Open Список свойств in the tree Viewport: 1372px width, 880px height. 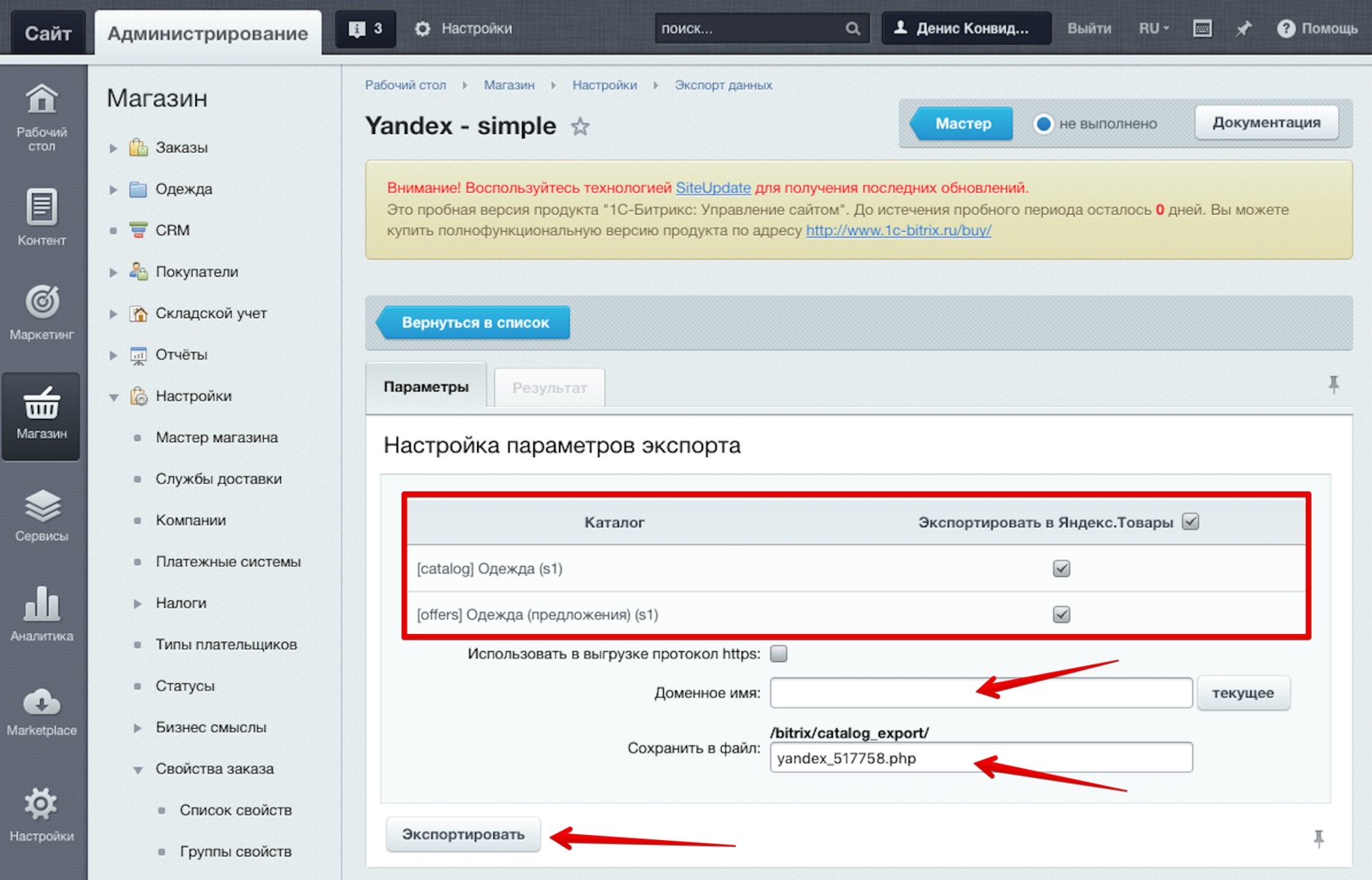coord(236,810)
